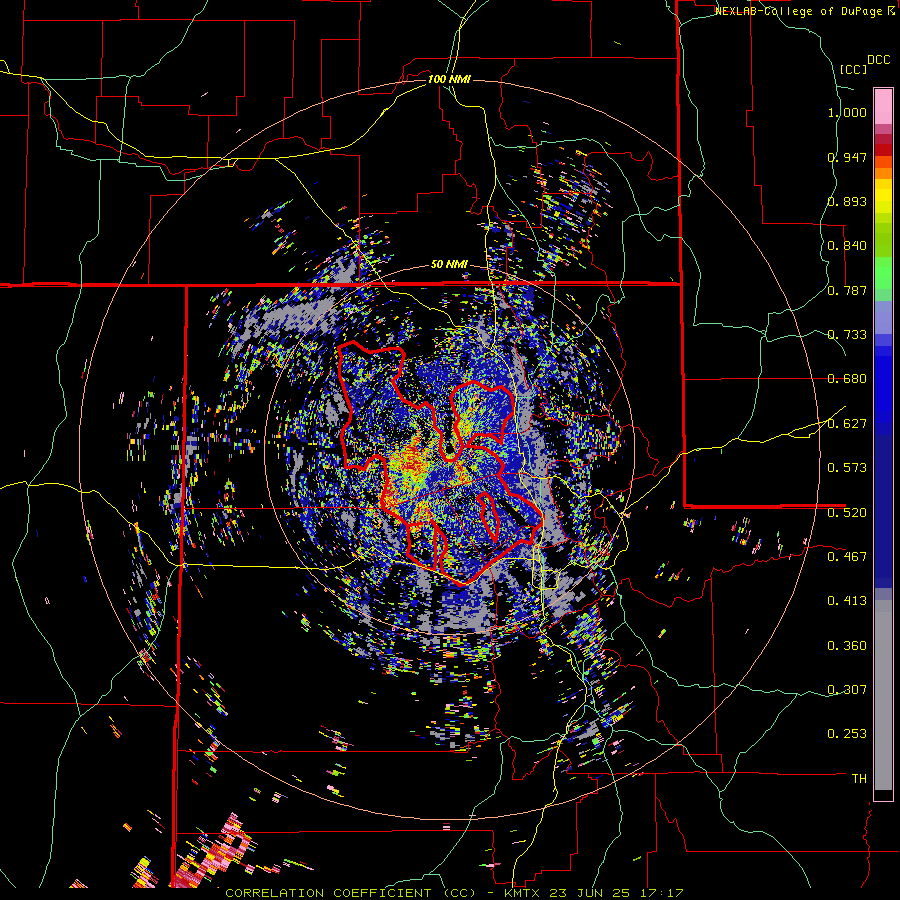The width and height of the screenshot is (900, 900).
Task: Click the 100 NMI range ring label
Action: coord(449,79)
